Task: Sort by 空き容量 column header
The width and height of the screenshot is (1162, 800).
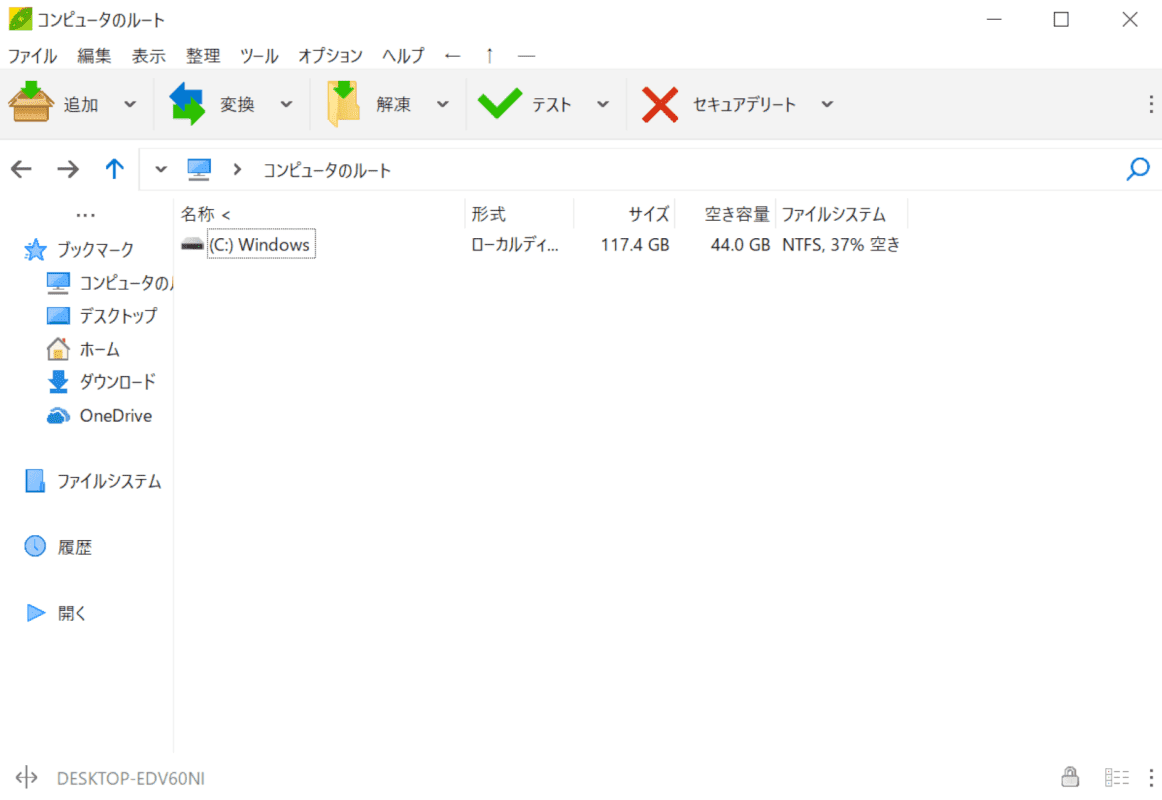Action: 726,215
